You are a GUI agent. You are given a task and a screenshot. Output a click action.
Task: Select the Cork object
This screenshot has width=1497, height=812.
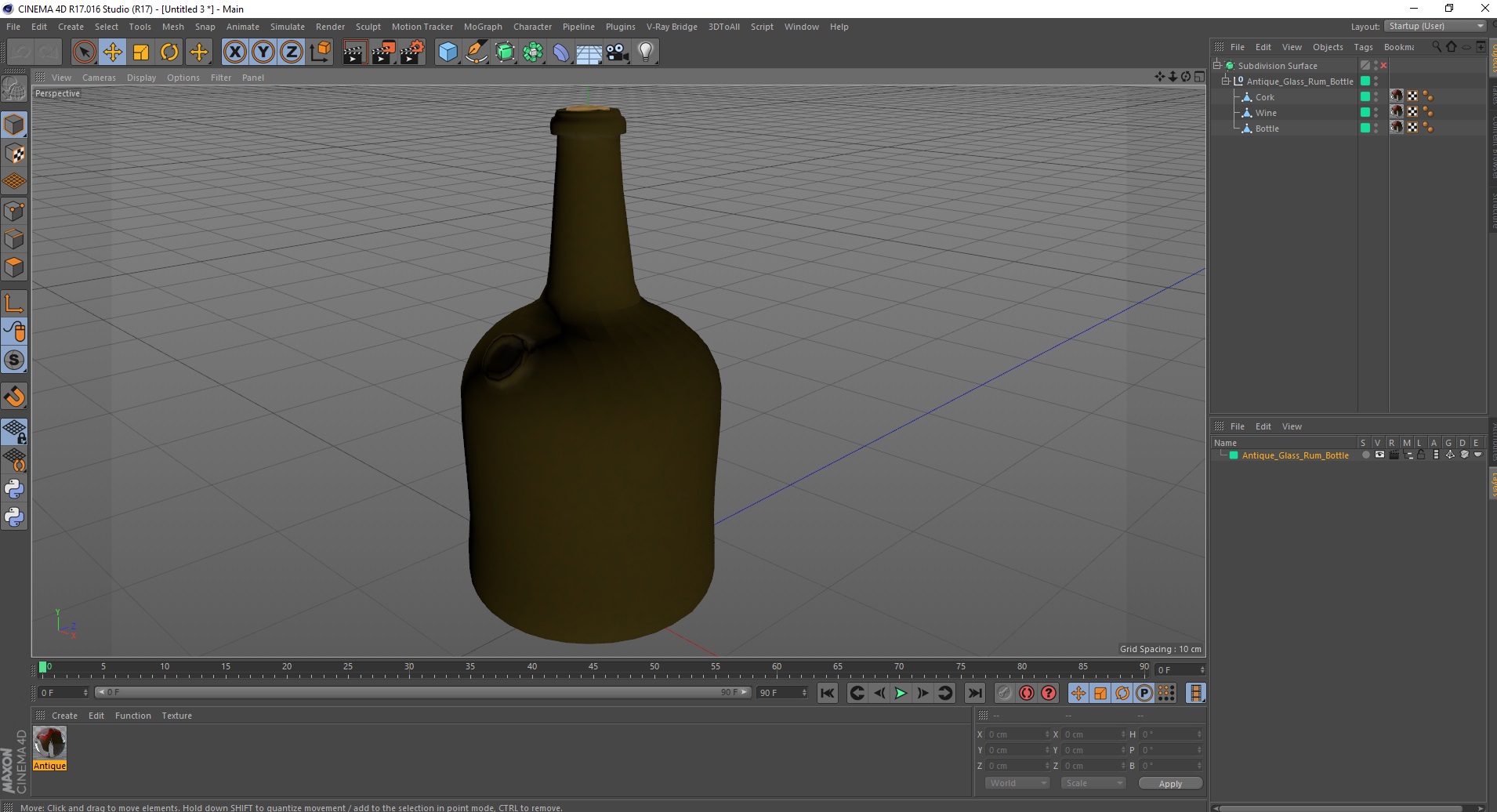(1265, 97)
